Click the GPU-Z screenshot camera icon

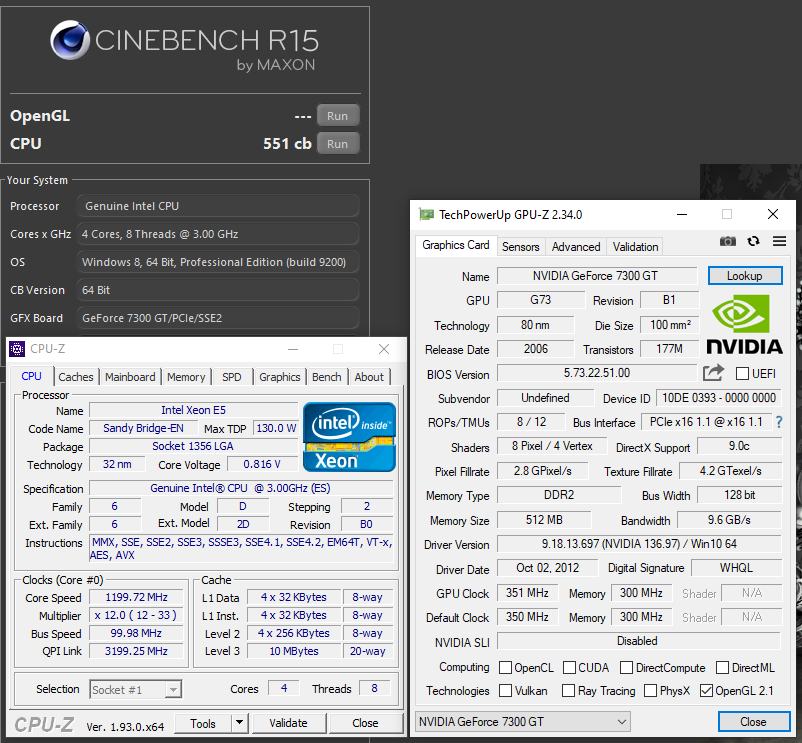[727, 241]
